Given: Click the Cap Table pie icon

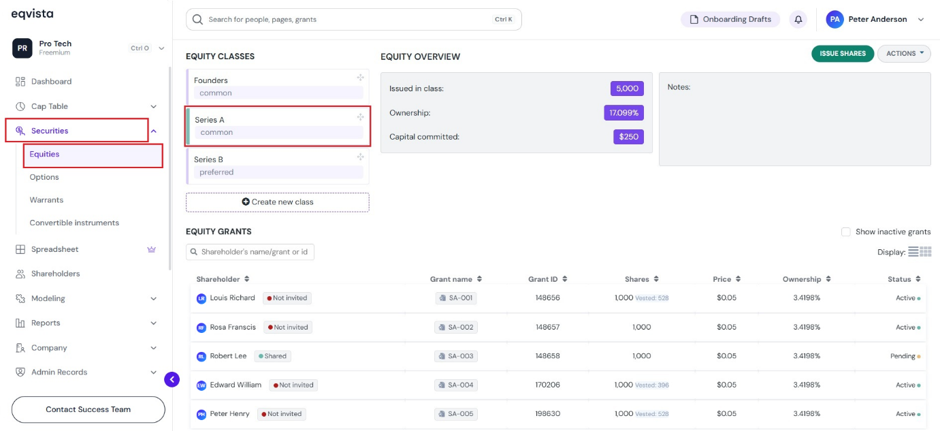Looking at the screenshot, I should [20, 106].
